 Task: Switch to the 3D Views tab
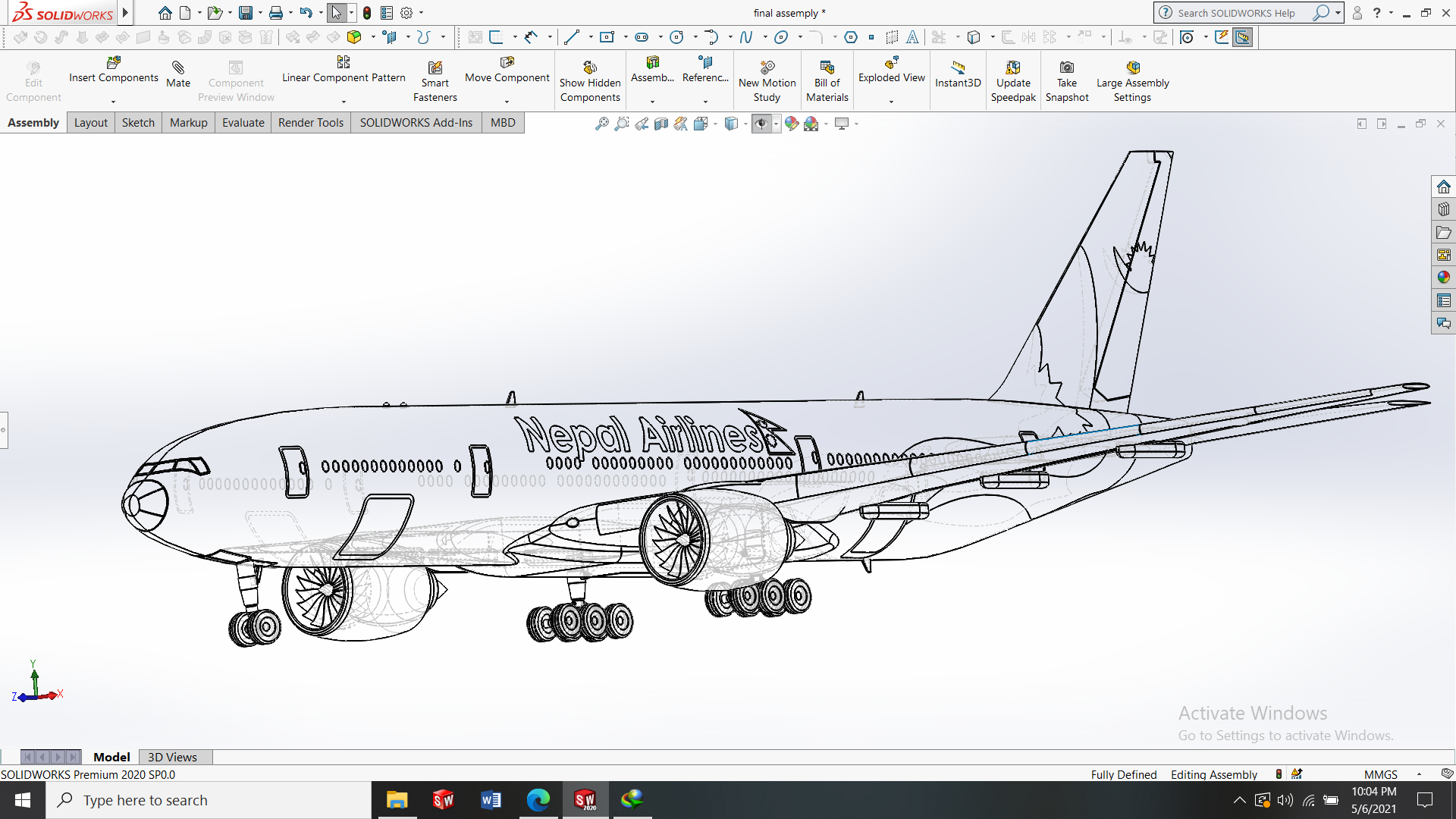coord(172,757)
